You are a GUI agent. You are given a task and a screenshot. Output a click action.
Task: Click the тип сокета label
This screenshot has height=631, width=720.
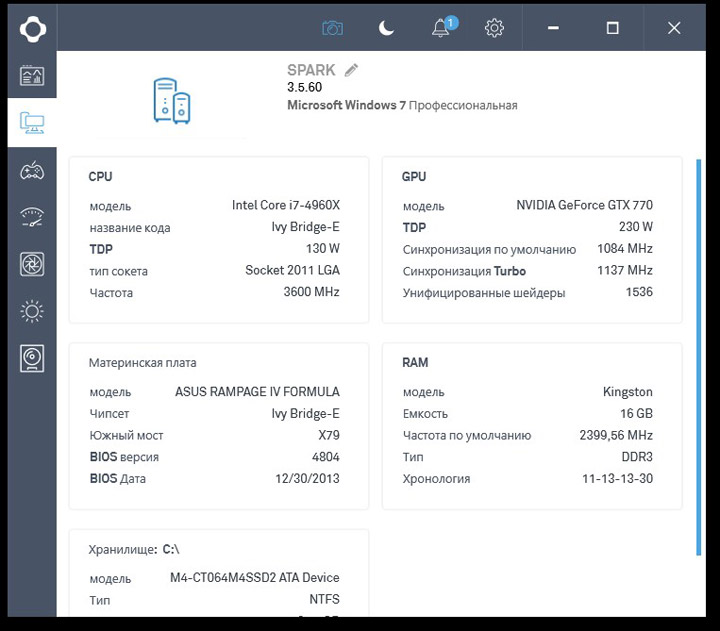(x=118, y=271)
